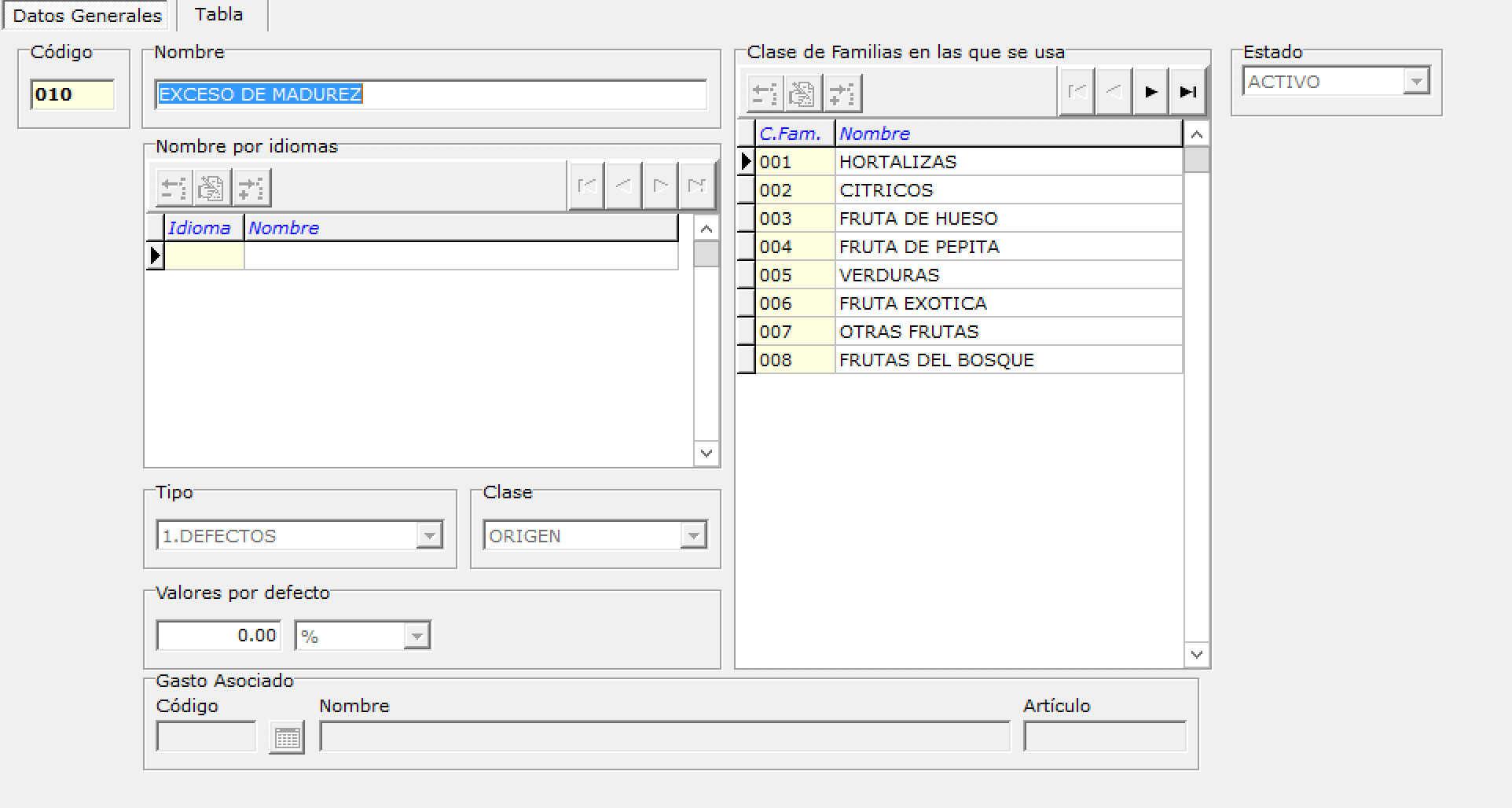Click next record arrow in Familias grid
The image size is (1512, 808).
[x=1151, y=93]
